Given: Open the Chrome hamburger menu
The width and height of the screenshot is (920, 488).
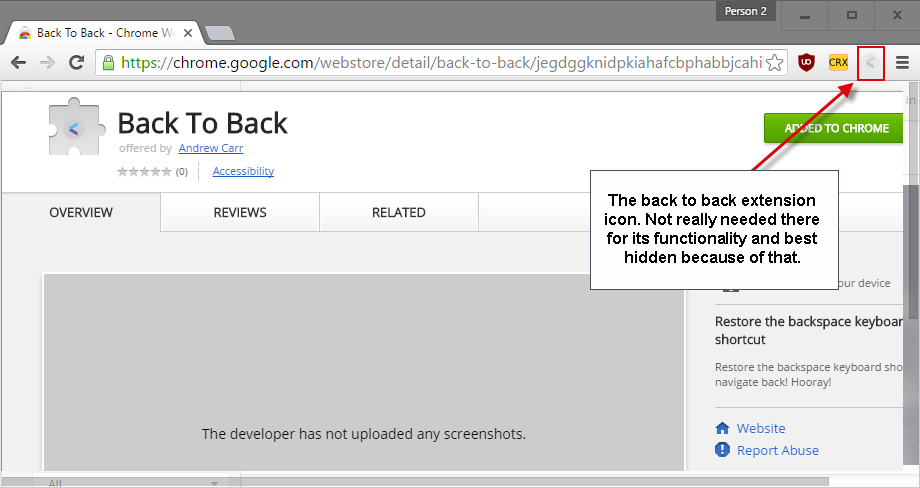Looking at the screenshot, I should [902, 63].
